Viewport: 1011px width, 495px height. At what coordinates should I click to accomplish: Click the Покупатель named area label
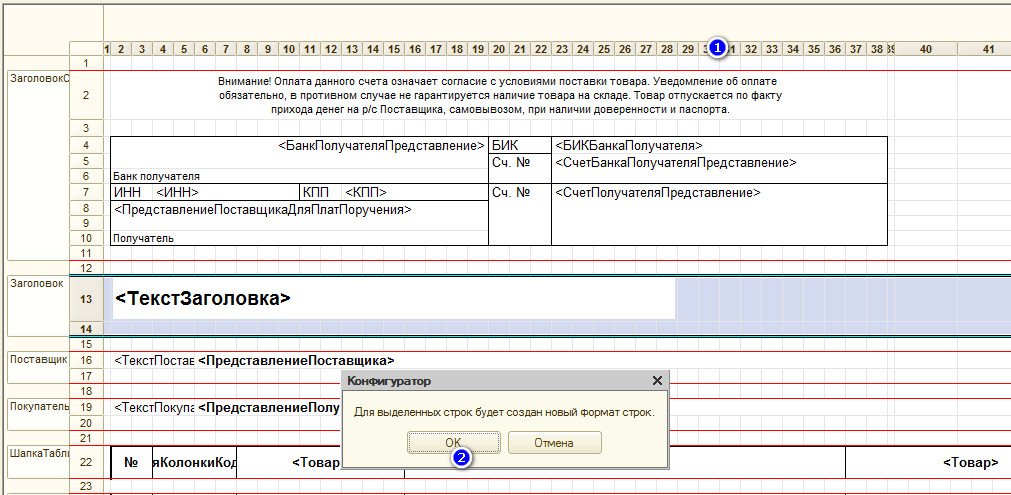point(37,407)
